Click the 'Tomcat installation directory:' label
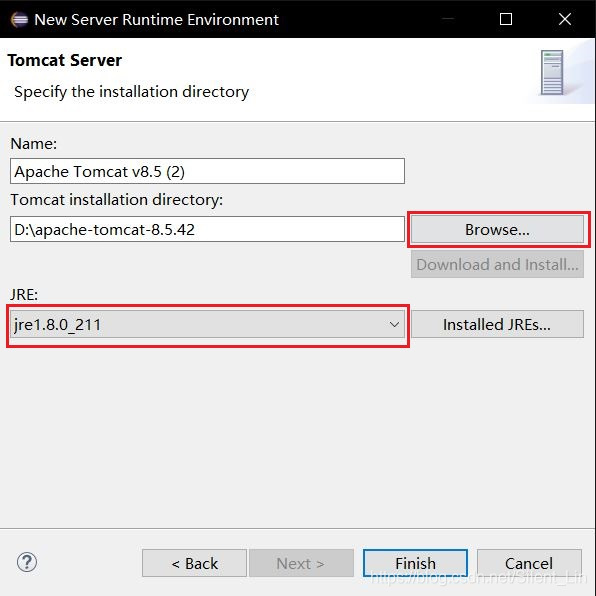 click(117, 200)
